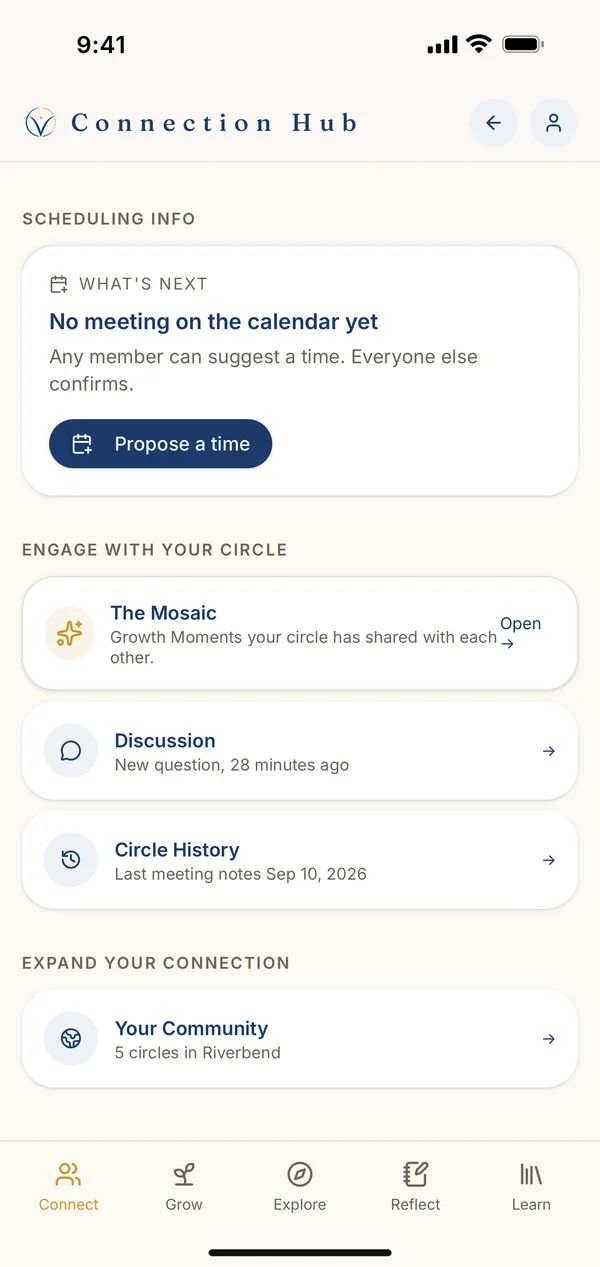
Task: Go to the Learn tab
Action: 531,1187
